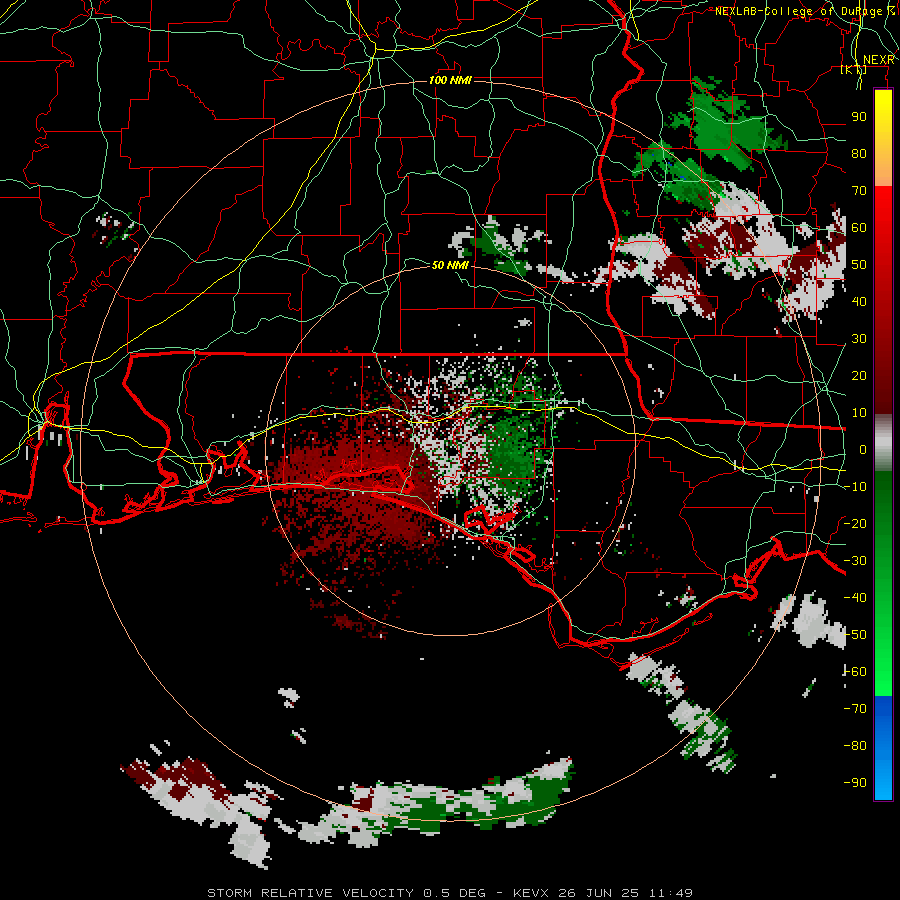Click the -20 knot scale value
900x900 pixels.
pyautogui.click(x=855, y=523)
